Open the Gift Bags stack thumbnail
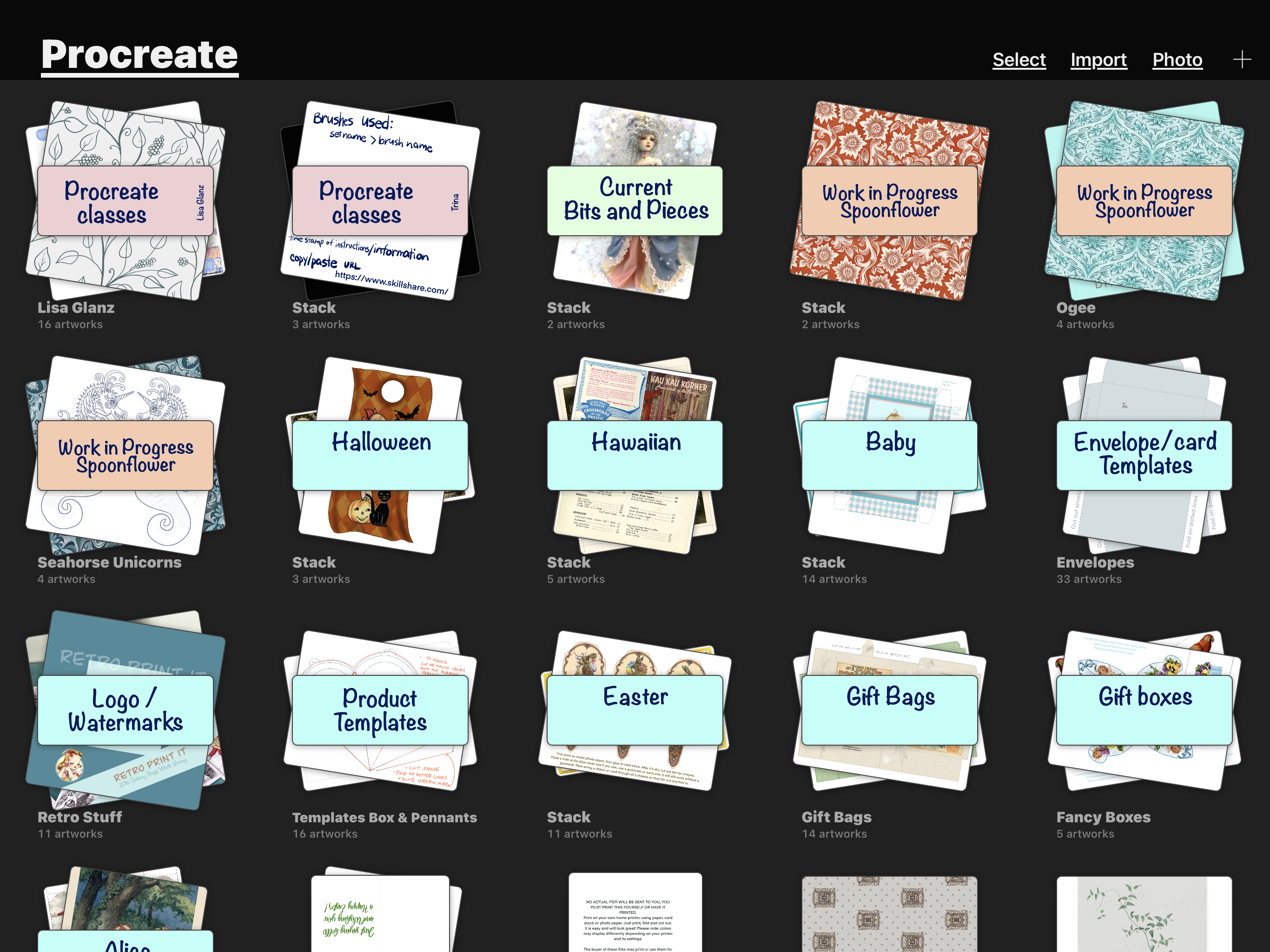The width and height of the screenshot is (1270, 952). click(889, 710)
